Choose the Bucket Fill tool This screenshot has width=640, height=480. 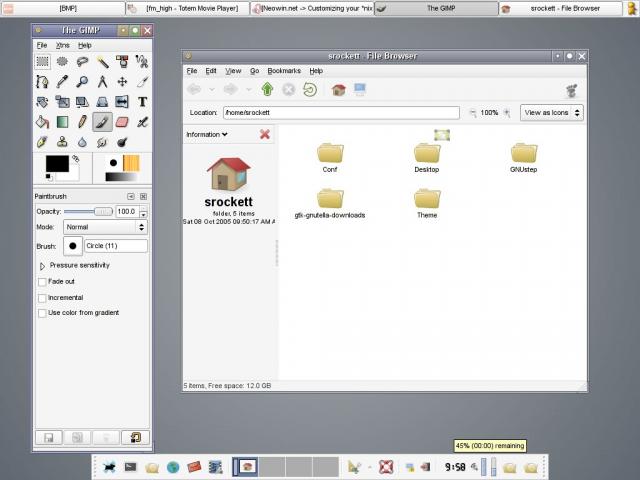pyautogui.click(x=42, y=122)
